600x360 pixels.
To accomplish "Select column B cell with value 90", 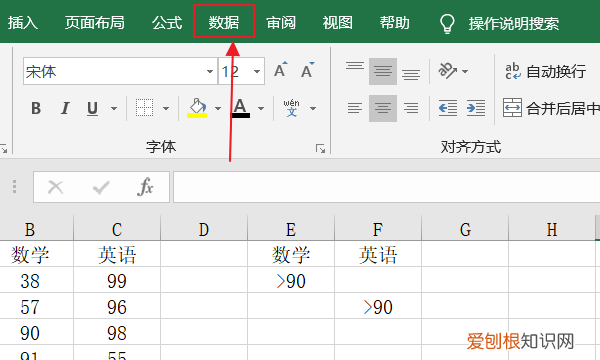I will click(x=30, y=332).
